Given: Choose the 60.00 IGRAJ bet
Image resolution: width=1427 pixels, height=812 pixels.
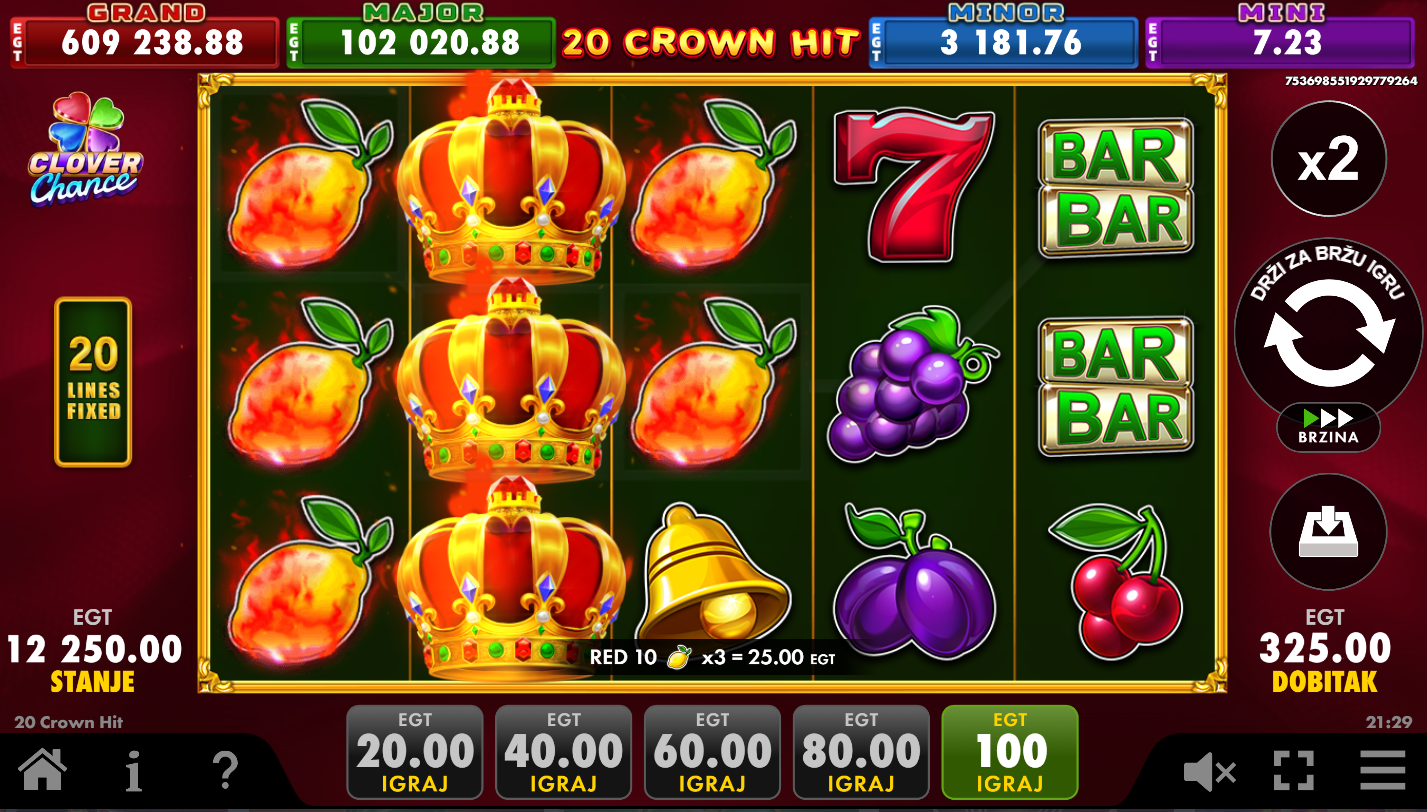Looking at the screenshot, I should [x=713, y=752].
